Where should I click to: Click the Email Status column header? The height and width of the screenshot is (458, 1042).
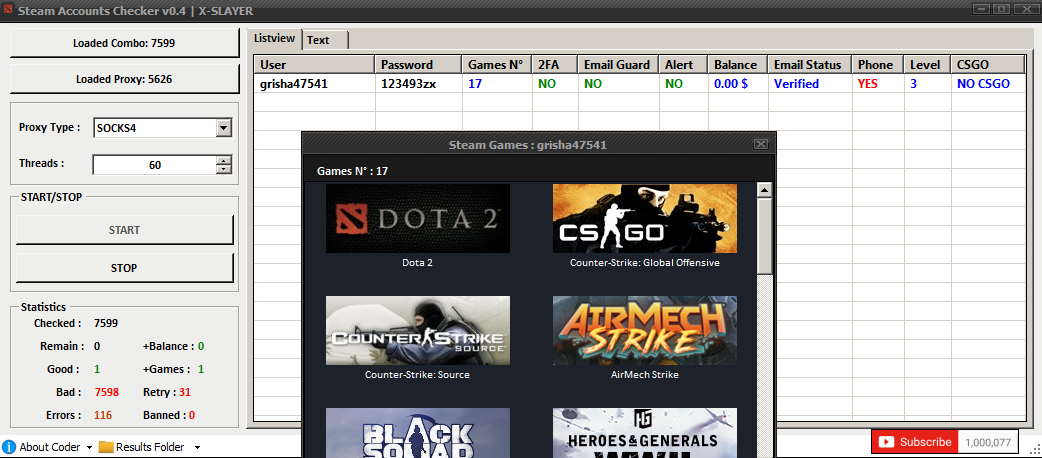(x=809, y=64)
